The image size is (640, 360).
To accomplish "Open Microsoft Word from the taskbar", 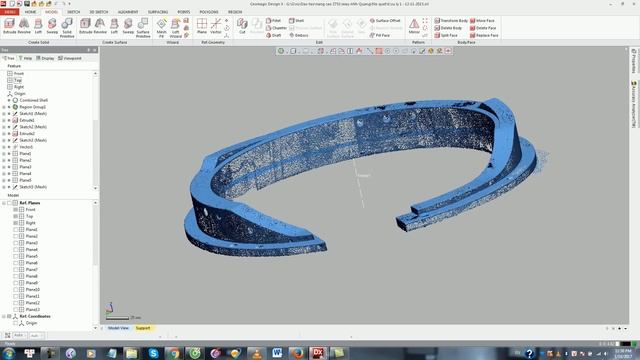I will [277, 353].
